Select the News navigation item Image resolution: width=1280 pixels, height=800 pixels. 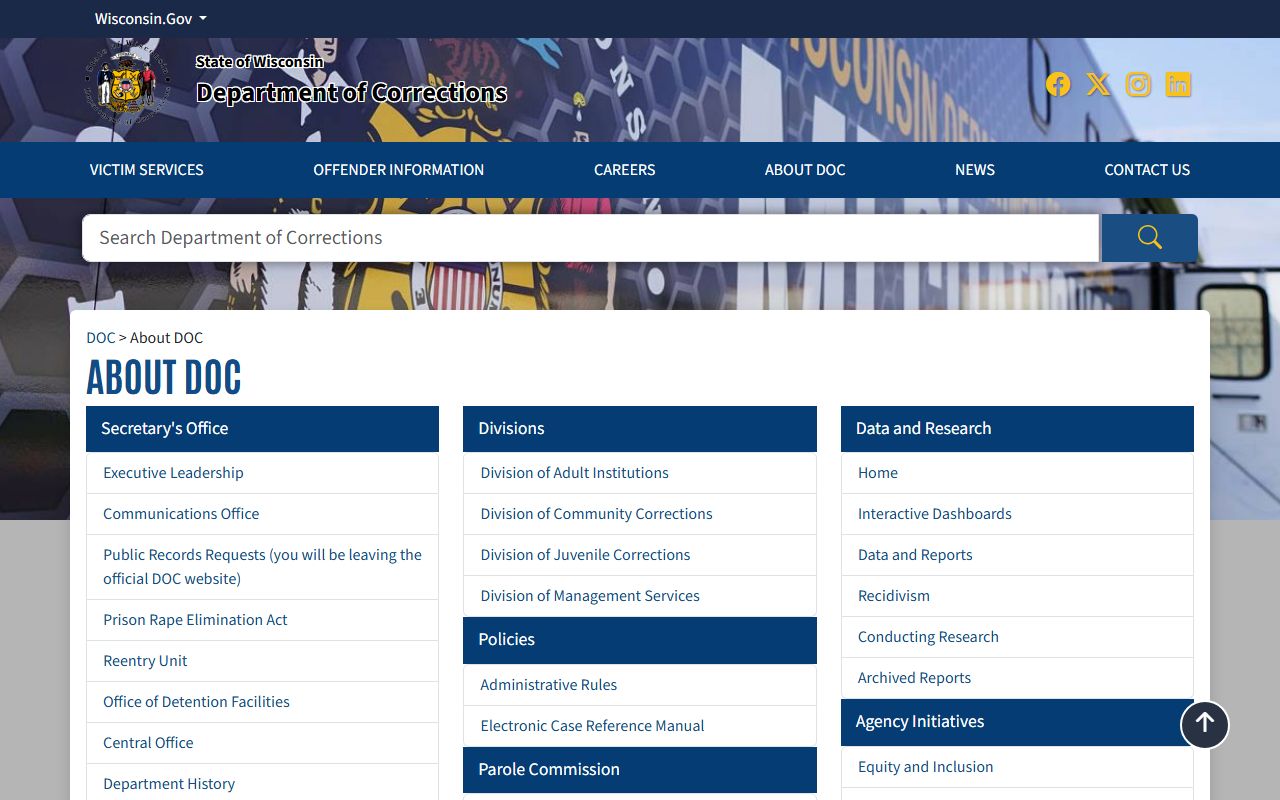coord(974,170)
